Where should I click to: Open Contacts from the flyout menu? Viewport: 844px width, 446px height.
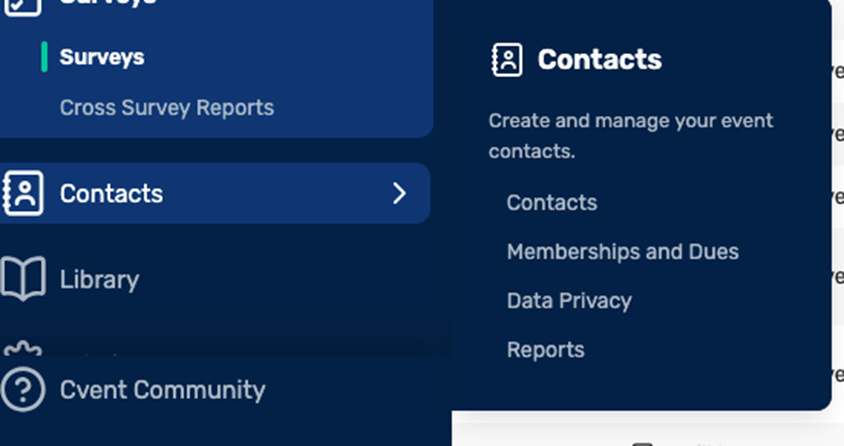tap(552, 203)
